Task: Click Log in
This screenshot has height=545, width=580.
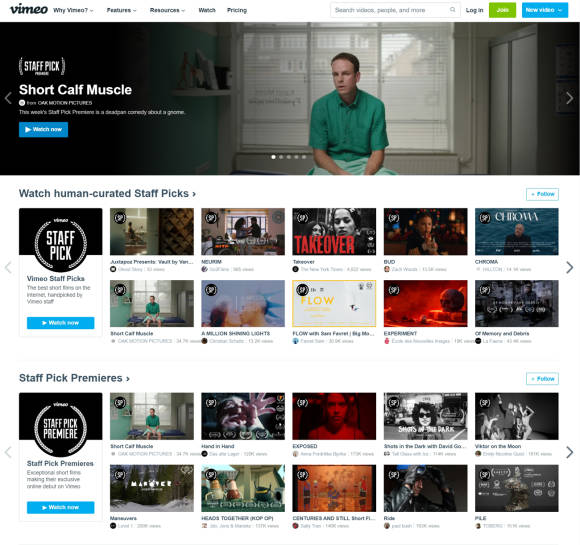Action: pos(474,10)
